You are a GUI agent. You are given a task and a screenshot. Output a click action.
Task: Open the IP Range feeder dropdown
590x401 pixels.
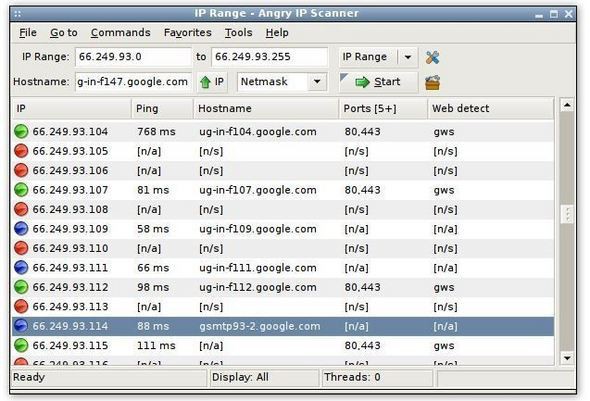tap(408, 57)
